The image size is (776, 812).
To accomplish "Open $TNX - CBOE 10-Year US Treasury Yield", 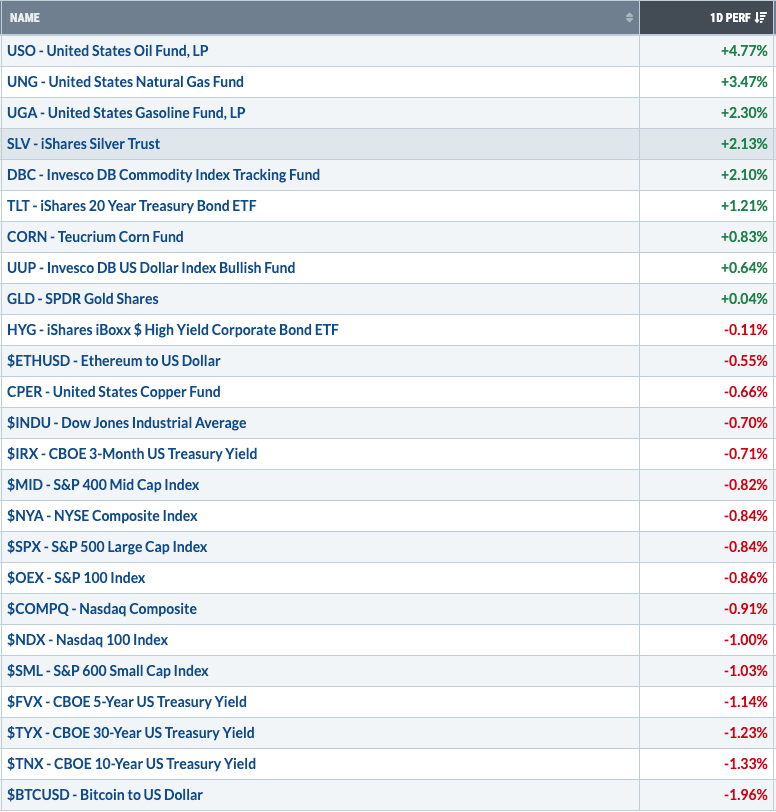I will [x=132, y=764].
